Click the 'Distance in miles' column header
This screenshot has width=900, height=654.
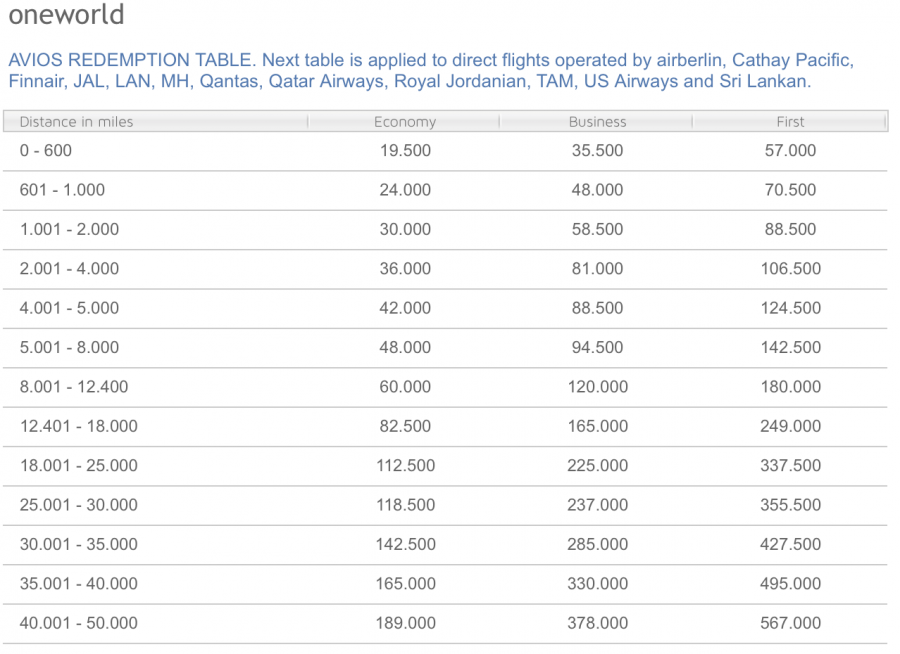point(76,122)
